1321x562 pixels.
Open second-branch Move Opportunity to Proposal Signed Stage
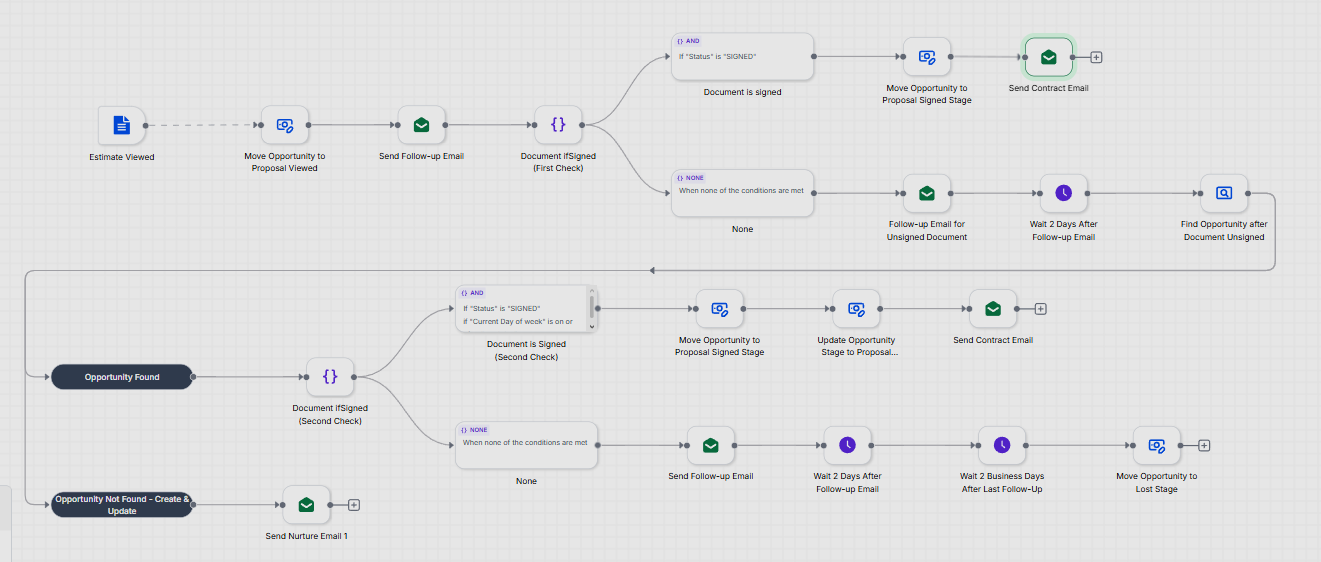(x=719, y=309)
